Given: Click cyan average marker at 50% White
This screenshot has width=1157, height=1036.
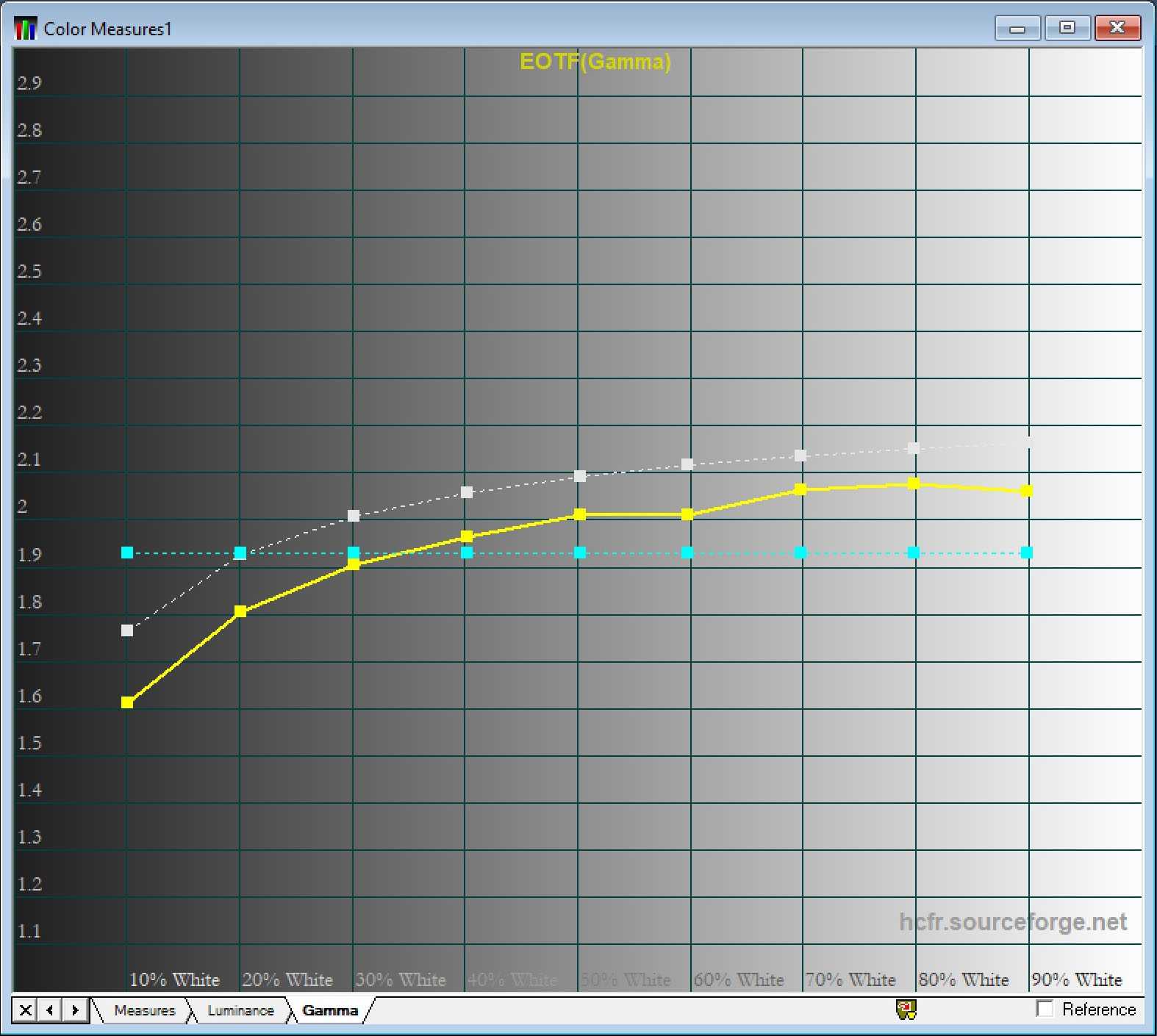Looking at the screenshot, I should [580, 553].
